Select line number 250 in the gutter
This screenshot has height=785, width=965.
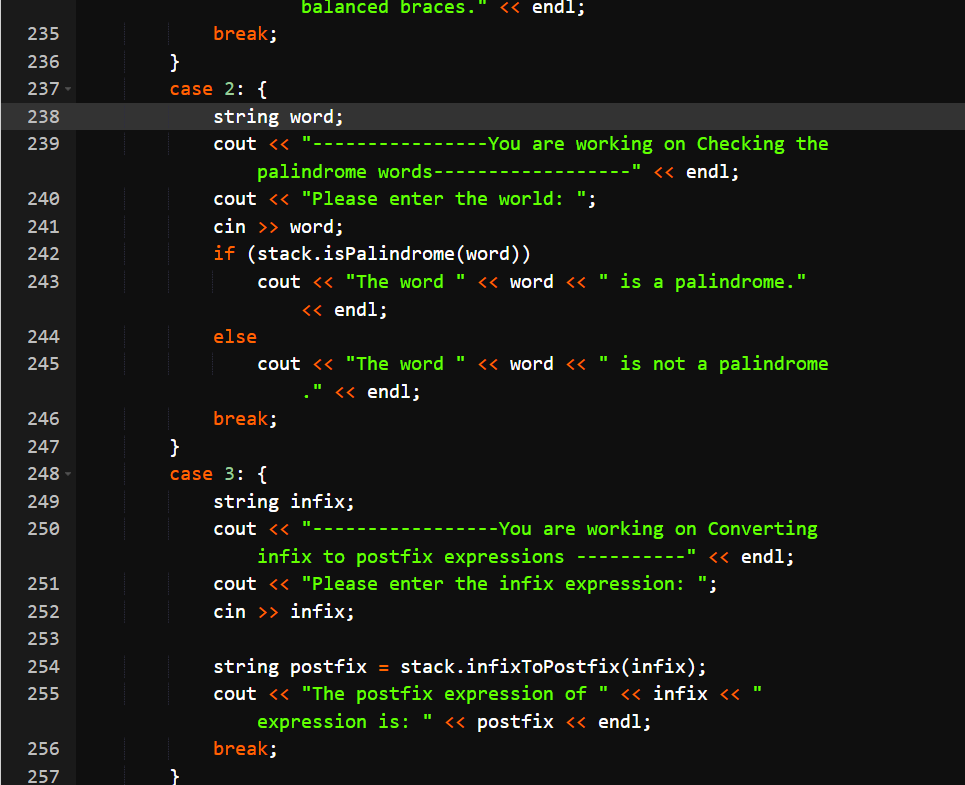click(43, 529)
